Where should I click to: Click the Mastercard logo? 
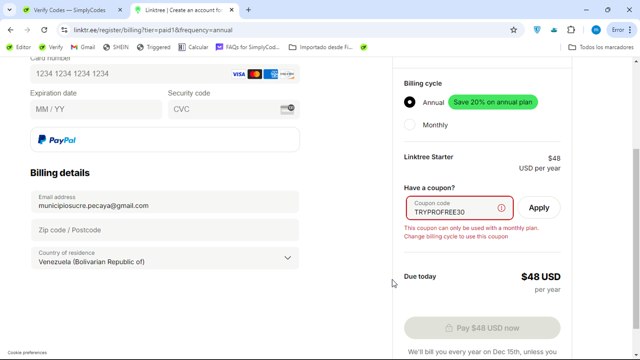click(255, 74)
